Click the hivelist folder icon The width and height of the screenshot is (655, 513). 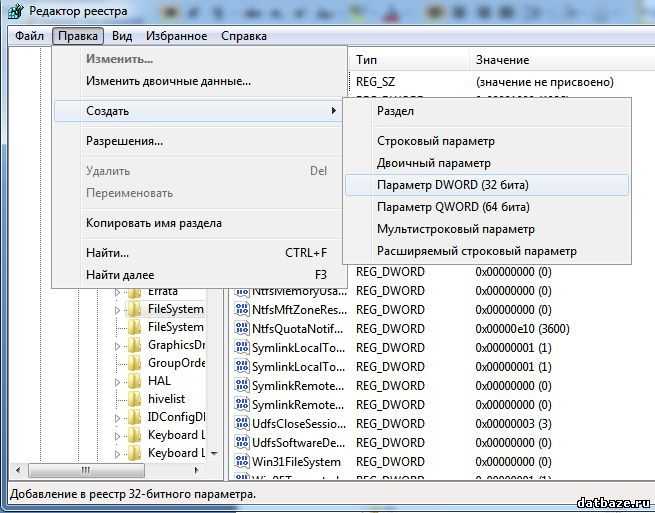tap(135, 398)
